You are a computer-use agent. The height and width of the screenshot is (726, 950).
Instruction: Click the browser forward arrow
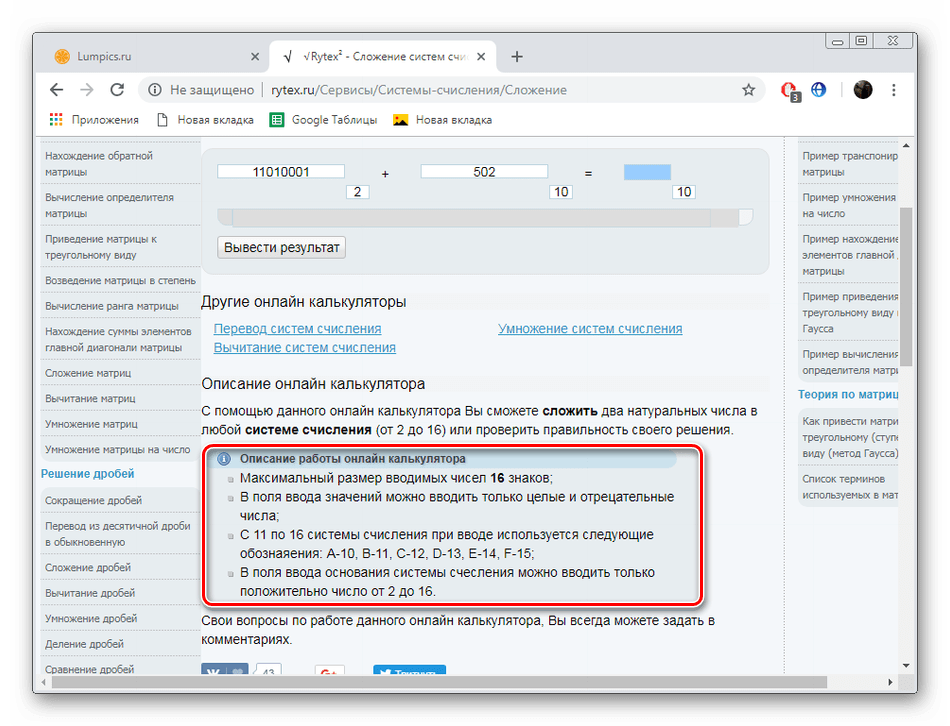[87, 90]
